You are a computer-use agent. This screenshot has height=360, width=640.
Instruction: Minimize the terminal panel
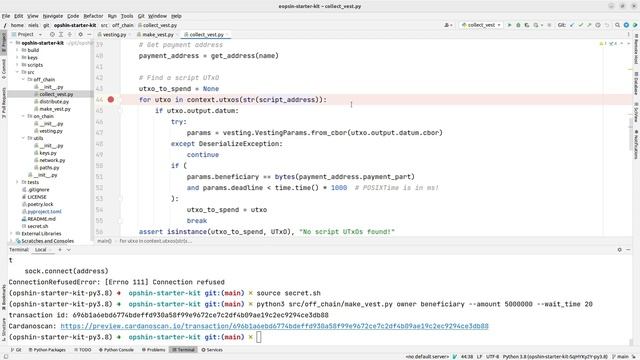point(628,249)
